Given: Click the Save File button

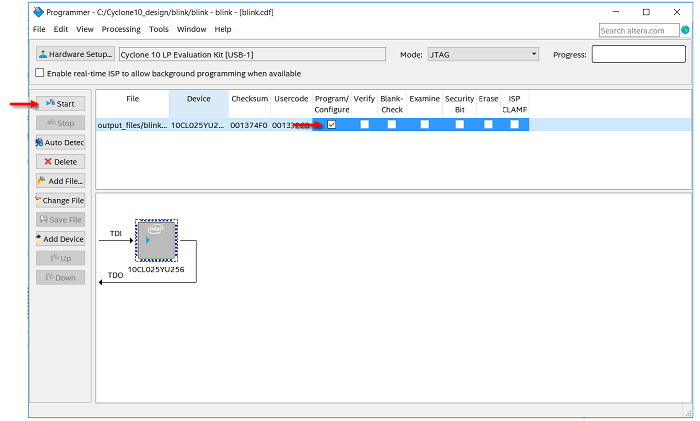Looking at the screenshot, I should coord(60,220).
